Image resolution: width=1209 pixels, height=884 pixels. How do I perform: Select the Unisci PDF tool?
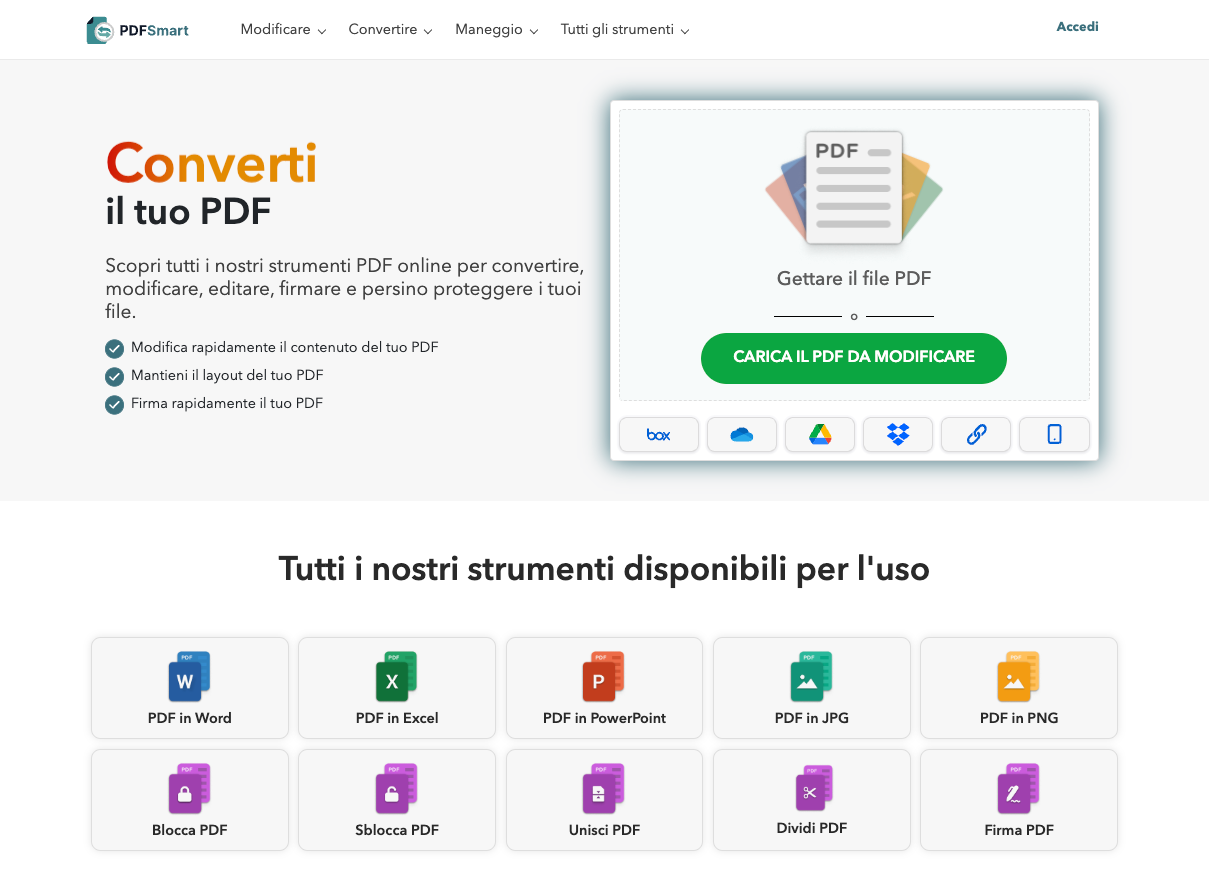pyautogui.click(x=604, y=800)
